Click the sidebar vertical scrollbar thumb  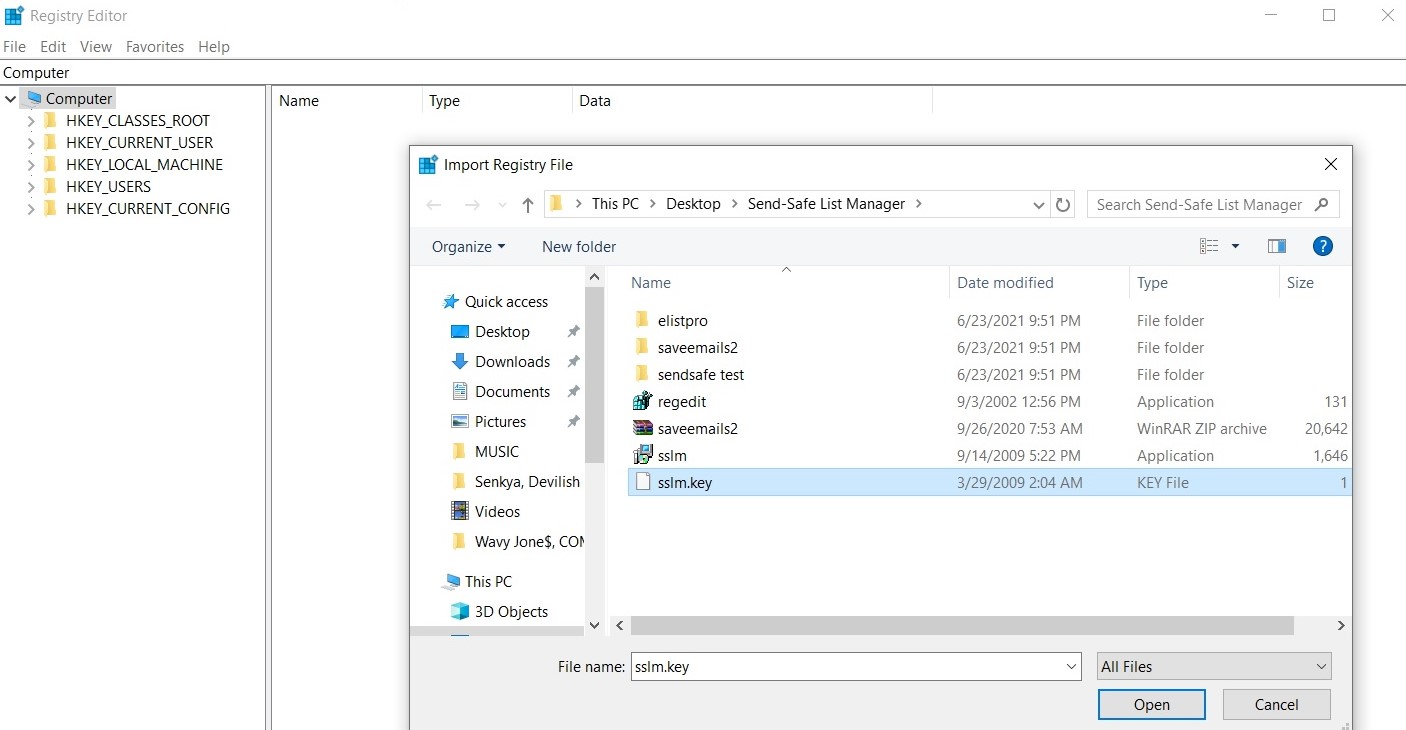pyautogui.click(x=593, y=376)
